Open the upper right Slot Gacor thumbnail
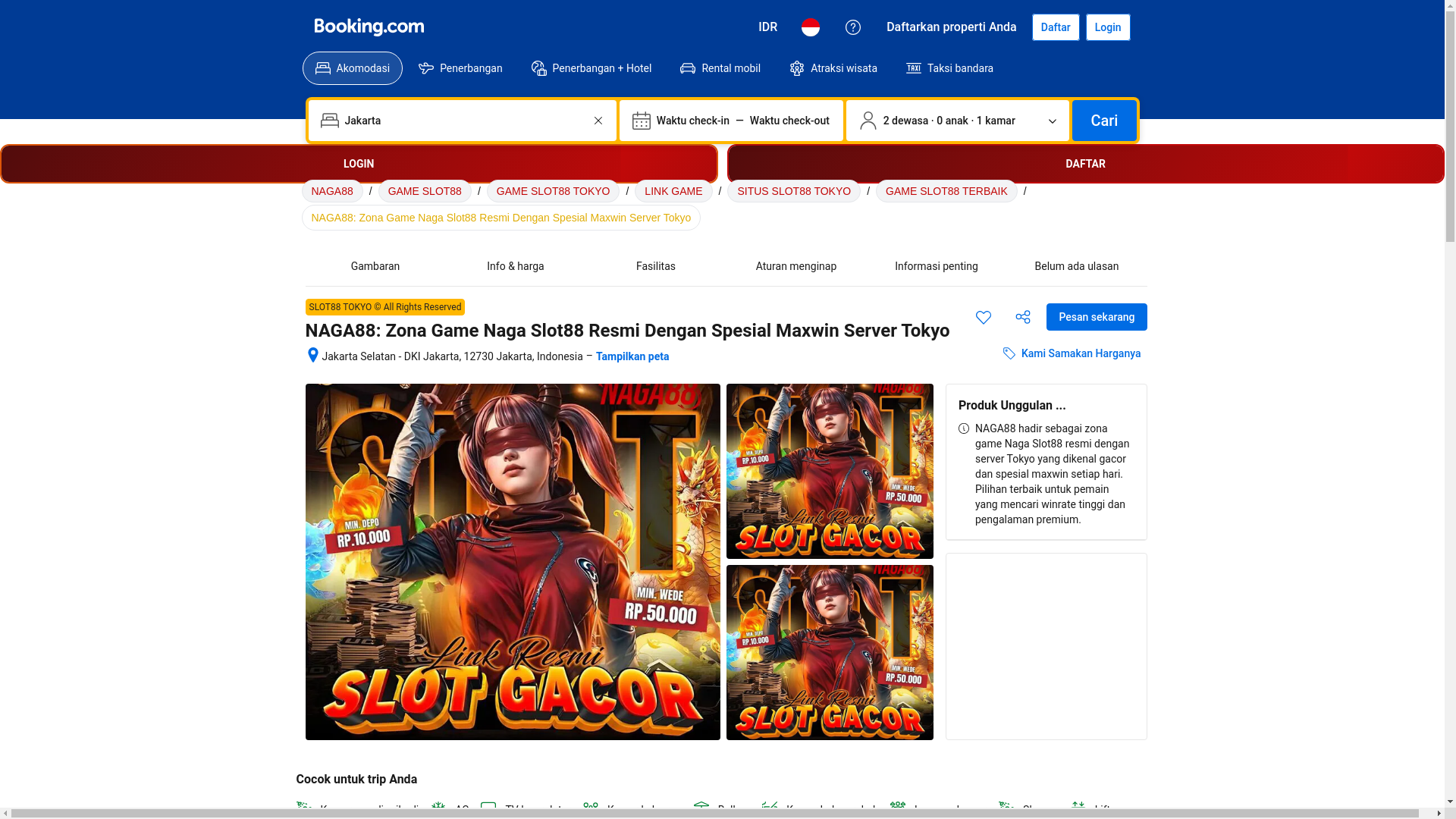 click(x=830, y=471)
